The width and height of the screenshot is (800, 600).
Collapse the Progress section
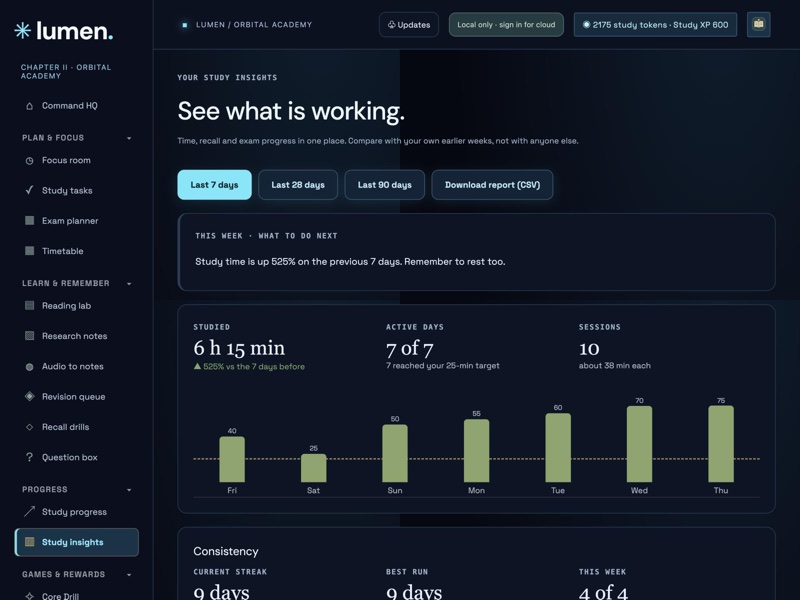tap(129, 490)
